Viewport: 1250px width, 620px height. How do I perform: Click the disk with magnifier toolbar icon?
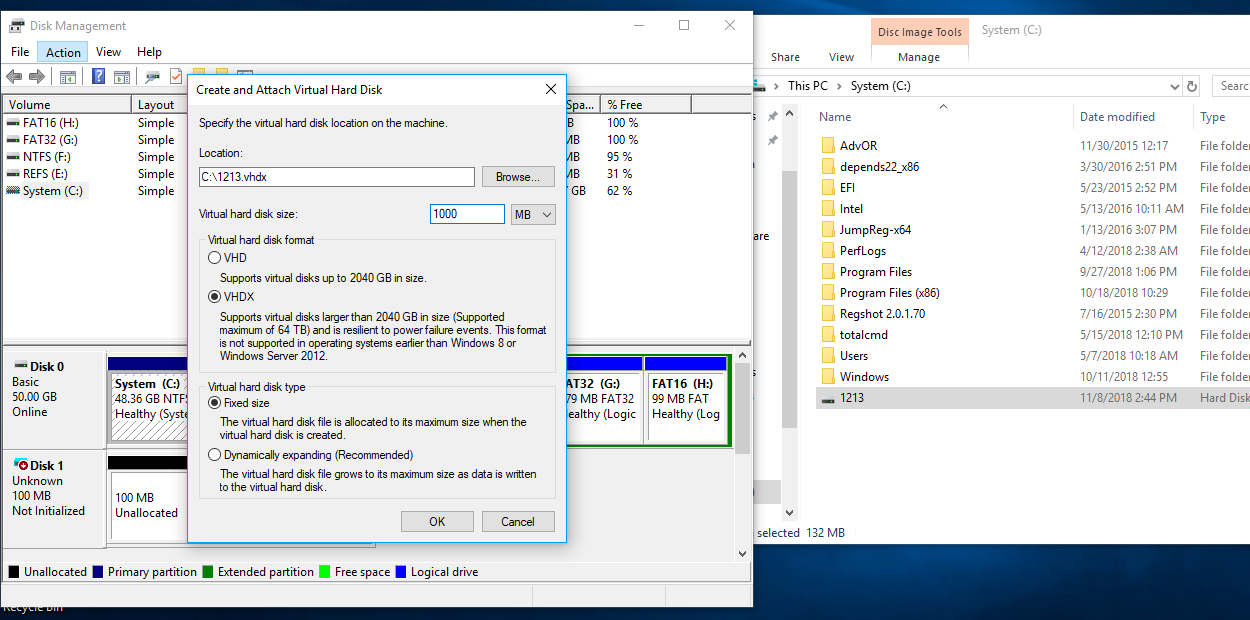coord(153,77)
